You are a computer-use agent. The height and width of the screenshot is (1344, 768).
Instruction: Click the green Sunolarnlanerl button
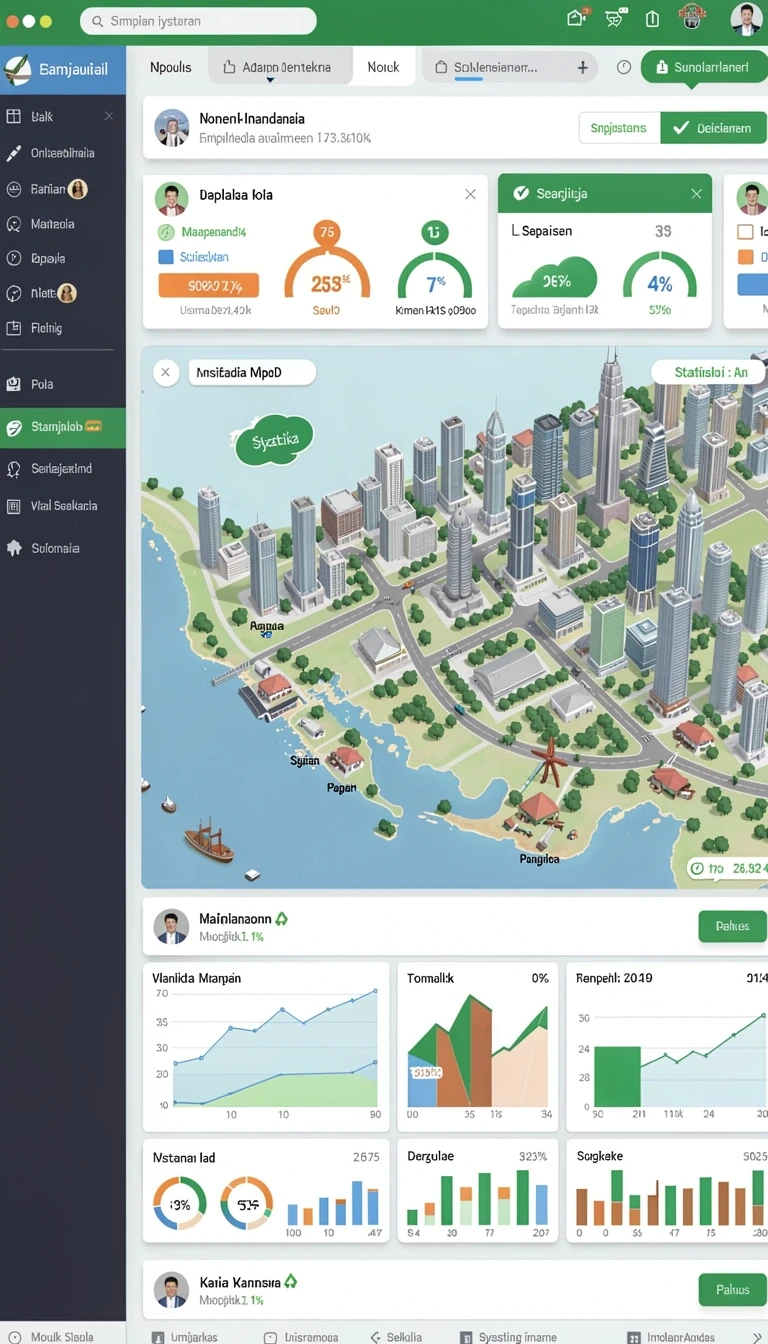[x=704, y=67]
